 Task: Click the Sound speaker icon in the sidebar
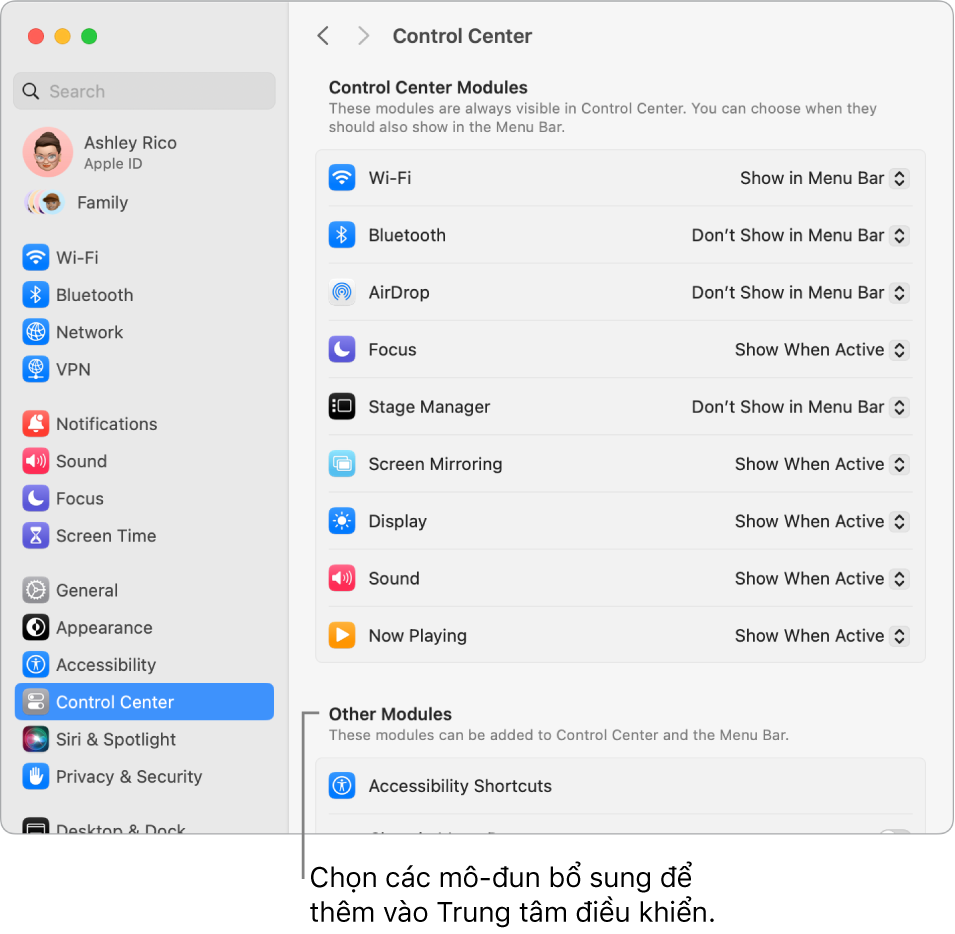pos(36,461)
